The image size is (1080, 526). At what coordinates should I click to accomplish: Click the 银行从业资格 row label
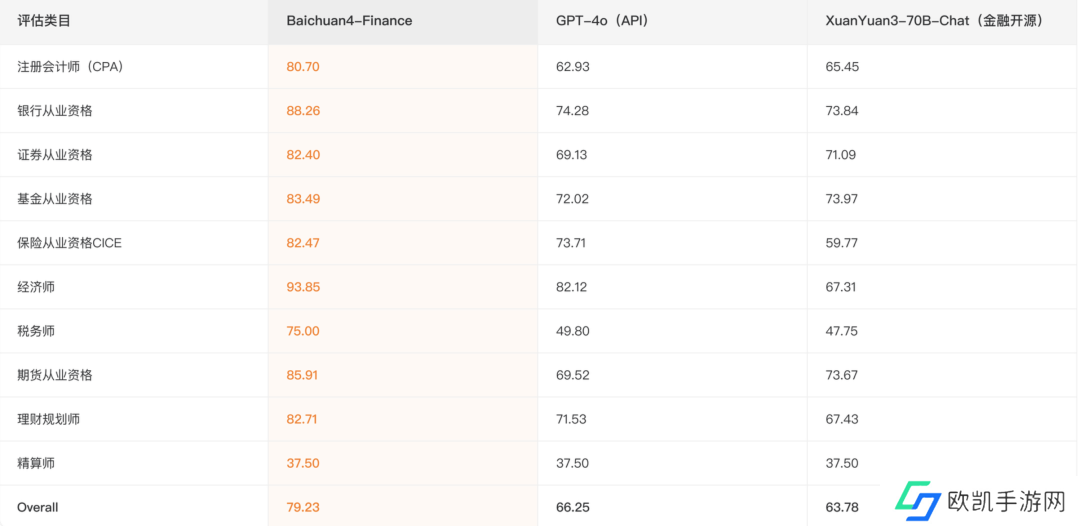coord(55,111)
